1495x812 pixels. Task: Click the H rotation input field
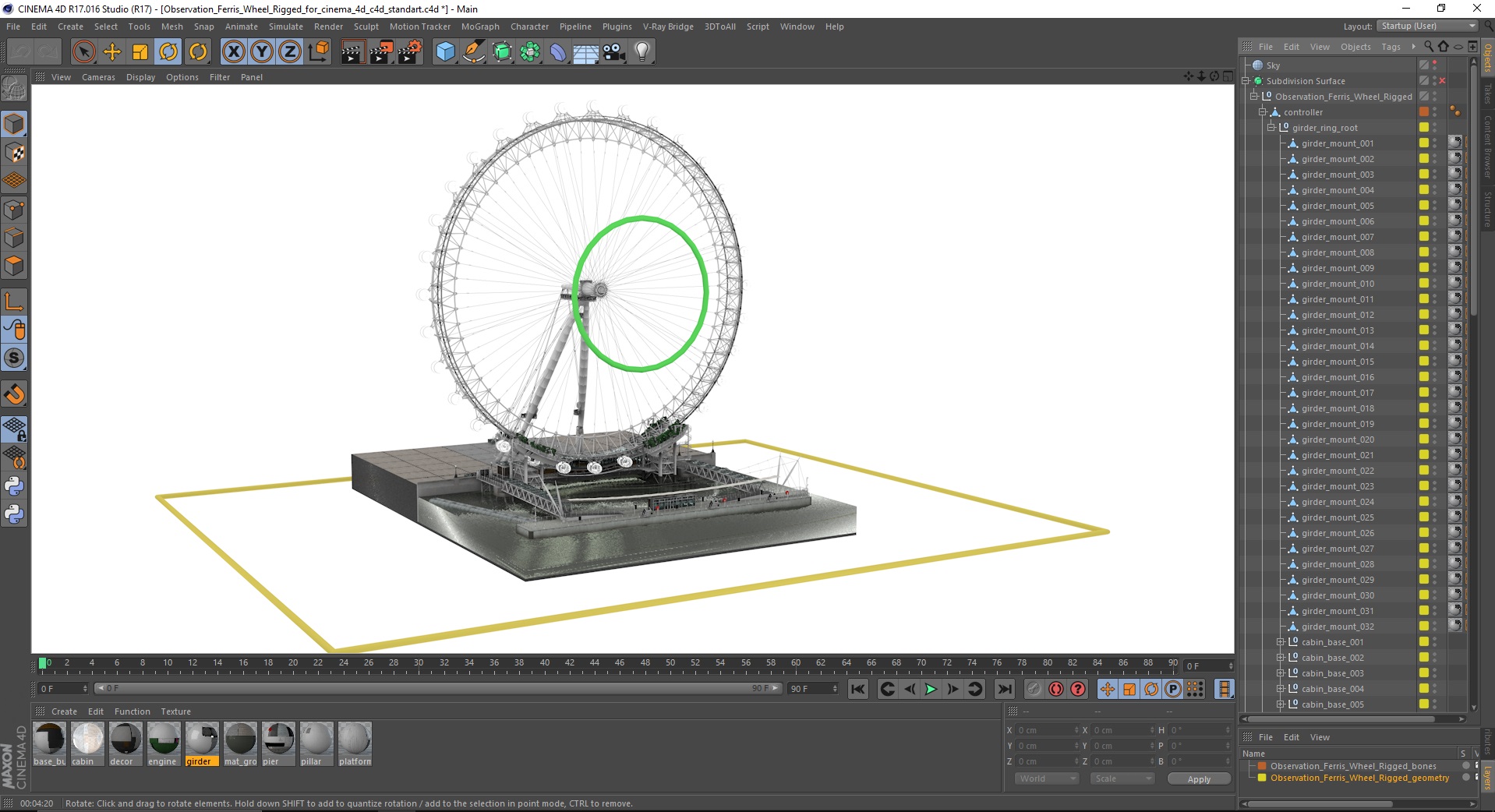[1199, 730]
